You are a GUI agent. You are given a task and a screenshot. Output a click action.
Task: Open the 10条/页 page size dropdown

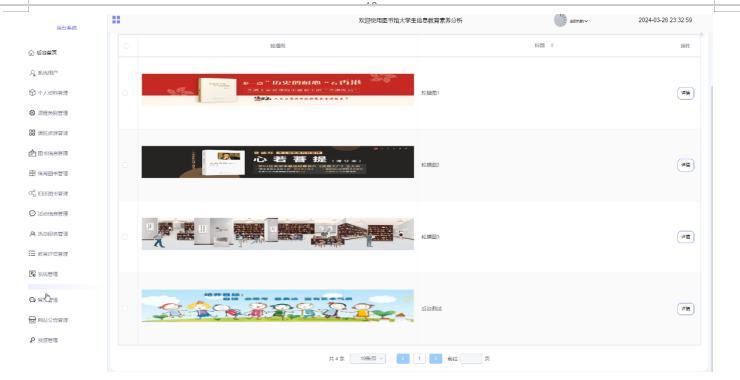pos(368,359)
